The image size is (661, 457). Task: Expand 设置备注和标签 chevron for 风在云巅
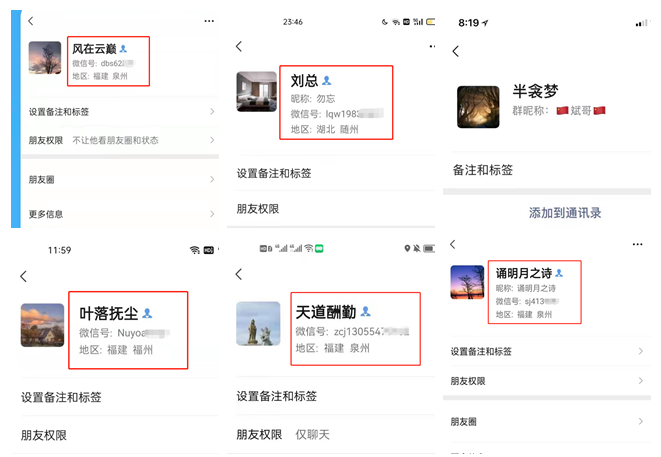(212, 112)
